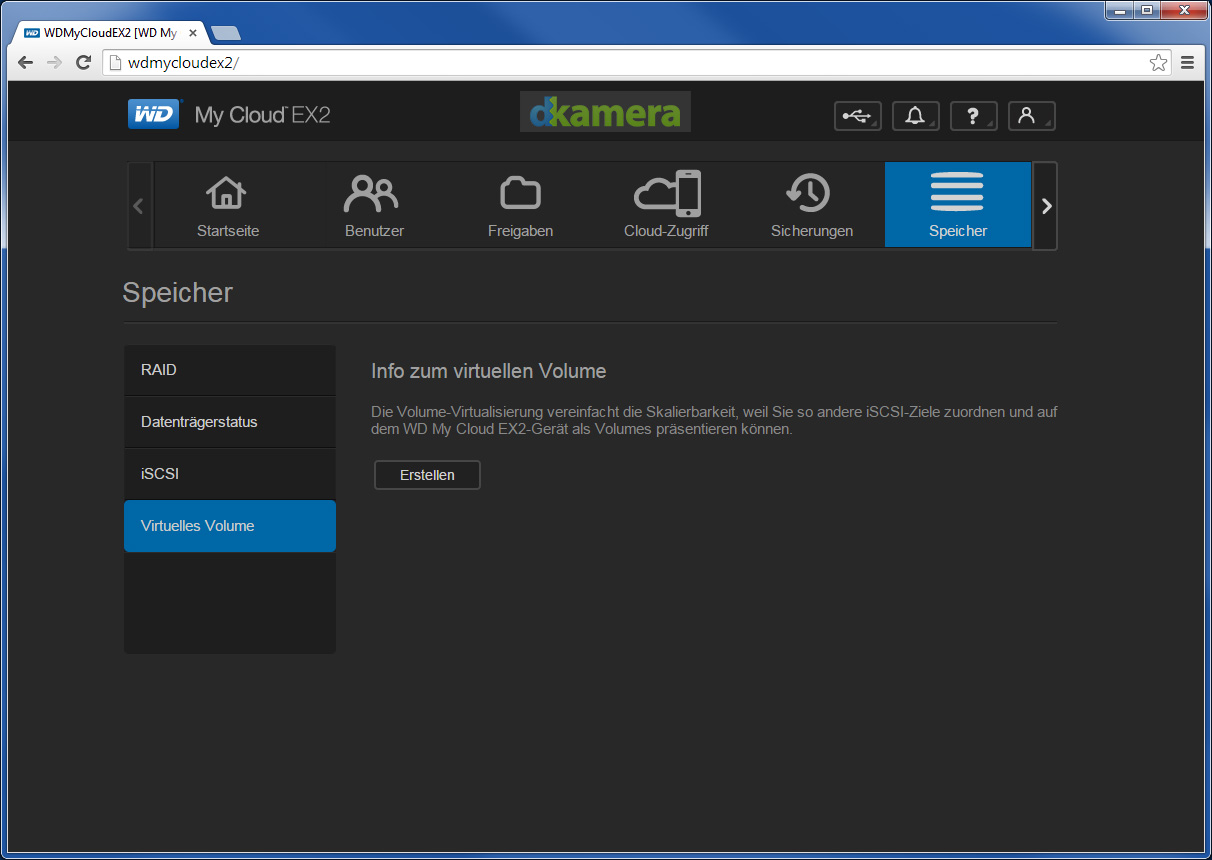Open the USB devices icon in the header
The height and width of the screenshot is (860, 1212).
point(858,116)
